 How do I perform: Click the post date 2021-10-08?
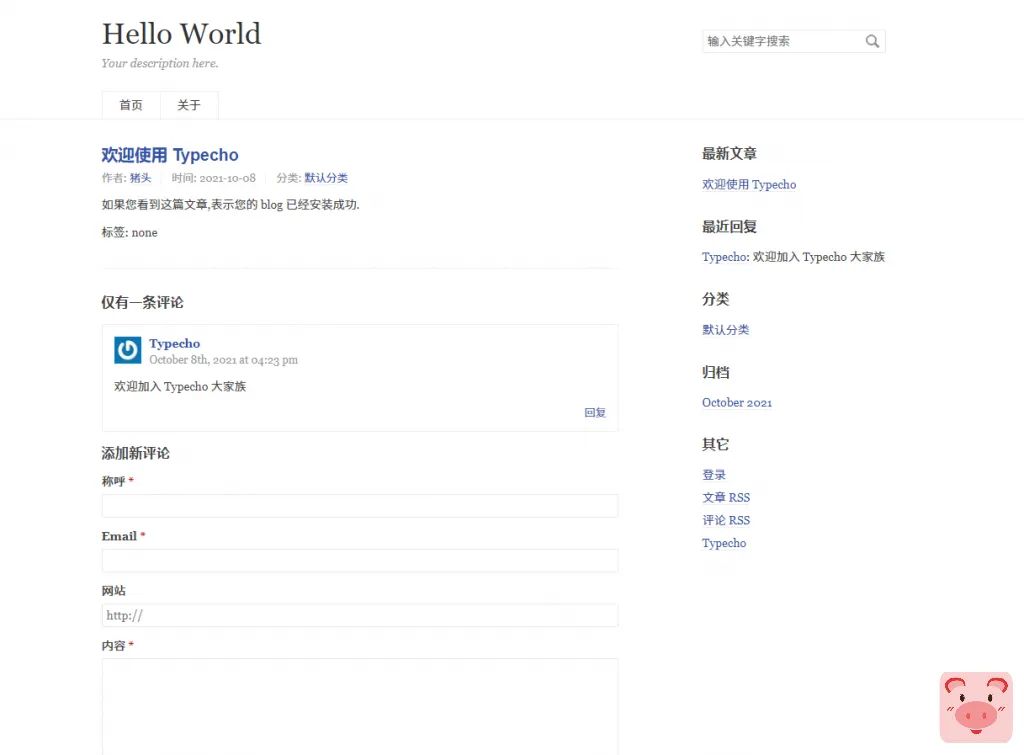coord(227,178)
